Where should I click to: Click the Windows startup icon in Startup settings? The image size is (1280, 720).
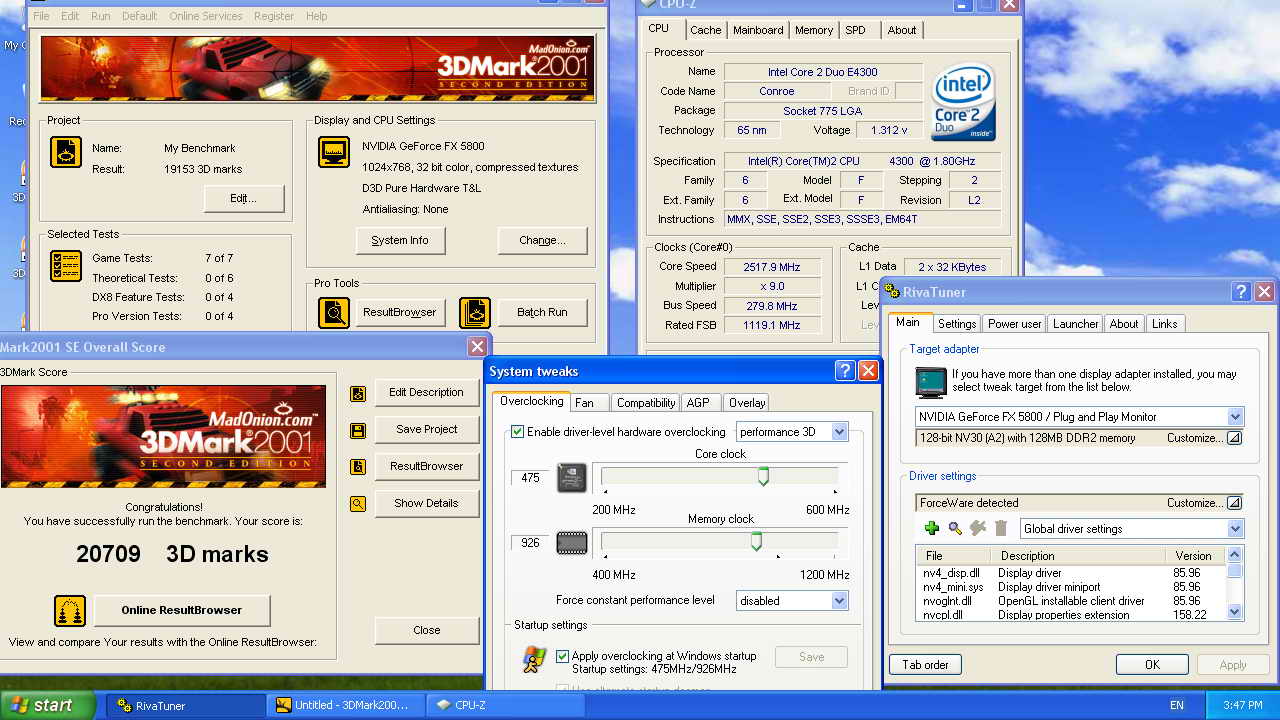click(x=535, y=660)
